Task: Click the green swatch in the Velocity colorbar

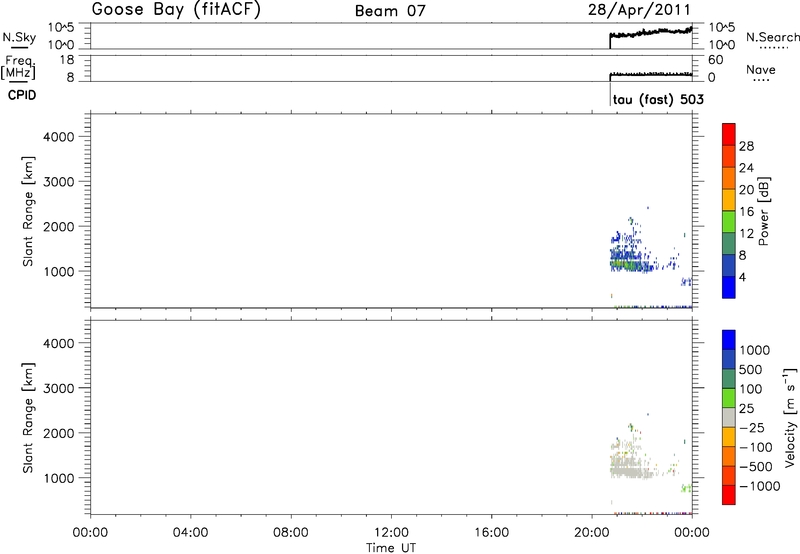Action: pos(729,398)
